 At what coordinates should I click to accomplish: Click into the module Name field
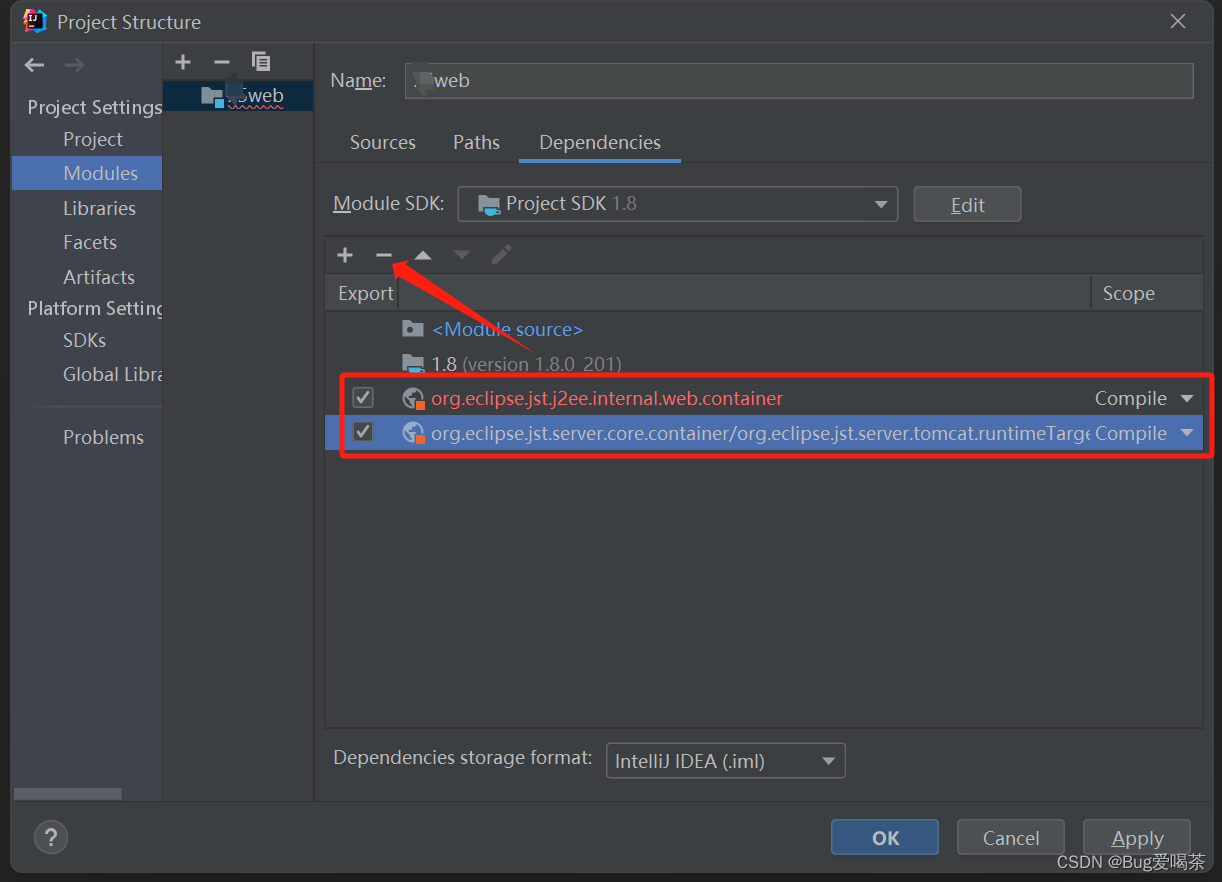(799, 81)
